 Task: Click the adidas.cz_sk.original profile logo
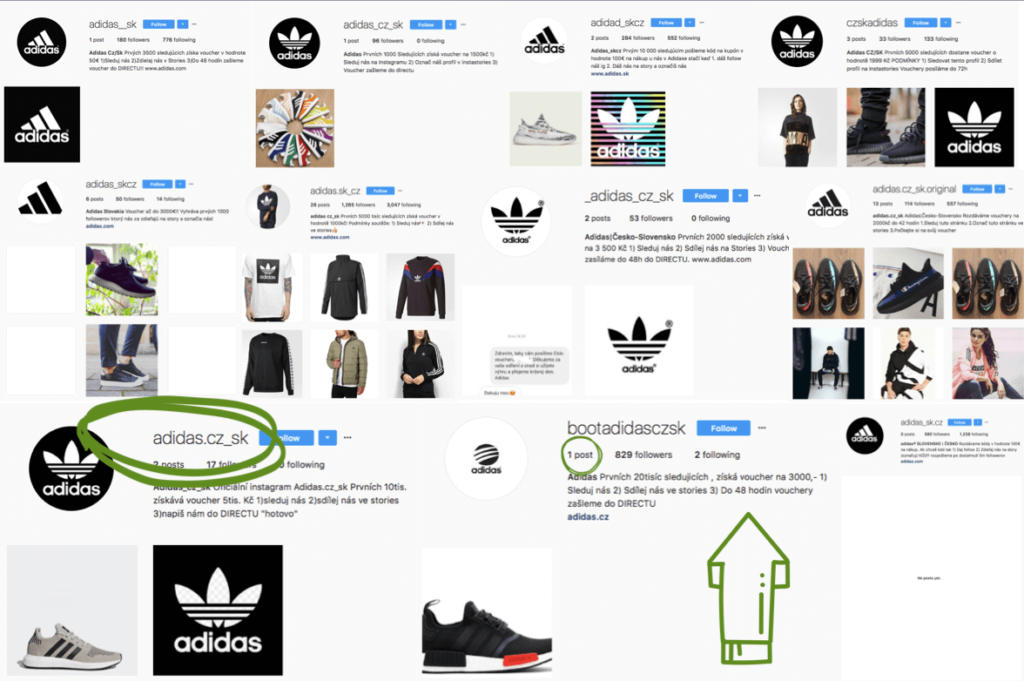[828, 205]
